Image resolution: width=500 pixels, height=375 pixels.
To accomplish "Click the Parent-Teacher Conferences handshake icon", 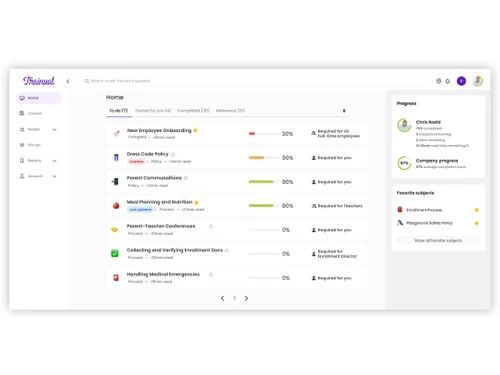I will 115,230.
